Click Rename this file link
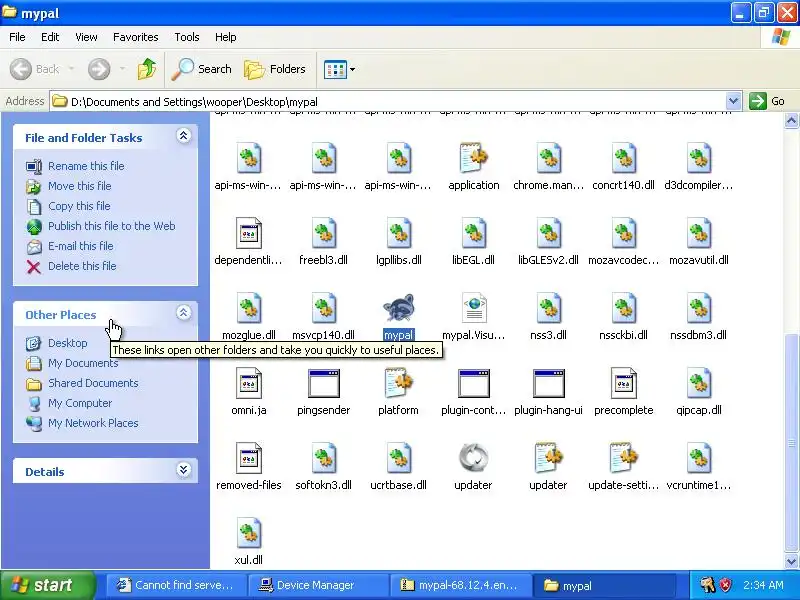The height and width of the screenshot is (600, 800). pyautogui.click(x=86, y=166)
